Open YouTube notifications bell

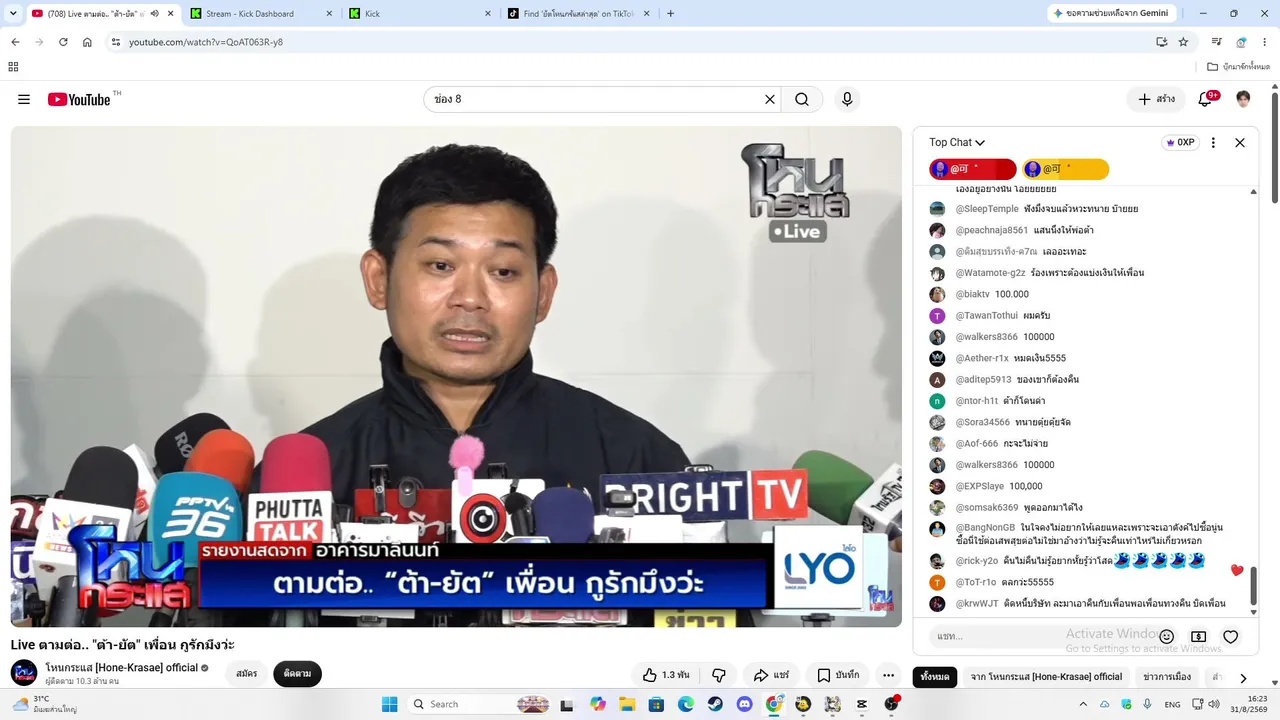pos(1205,99)
